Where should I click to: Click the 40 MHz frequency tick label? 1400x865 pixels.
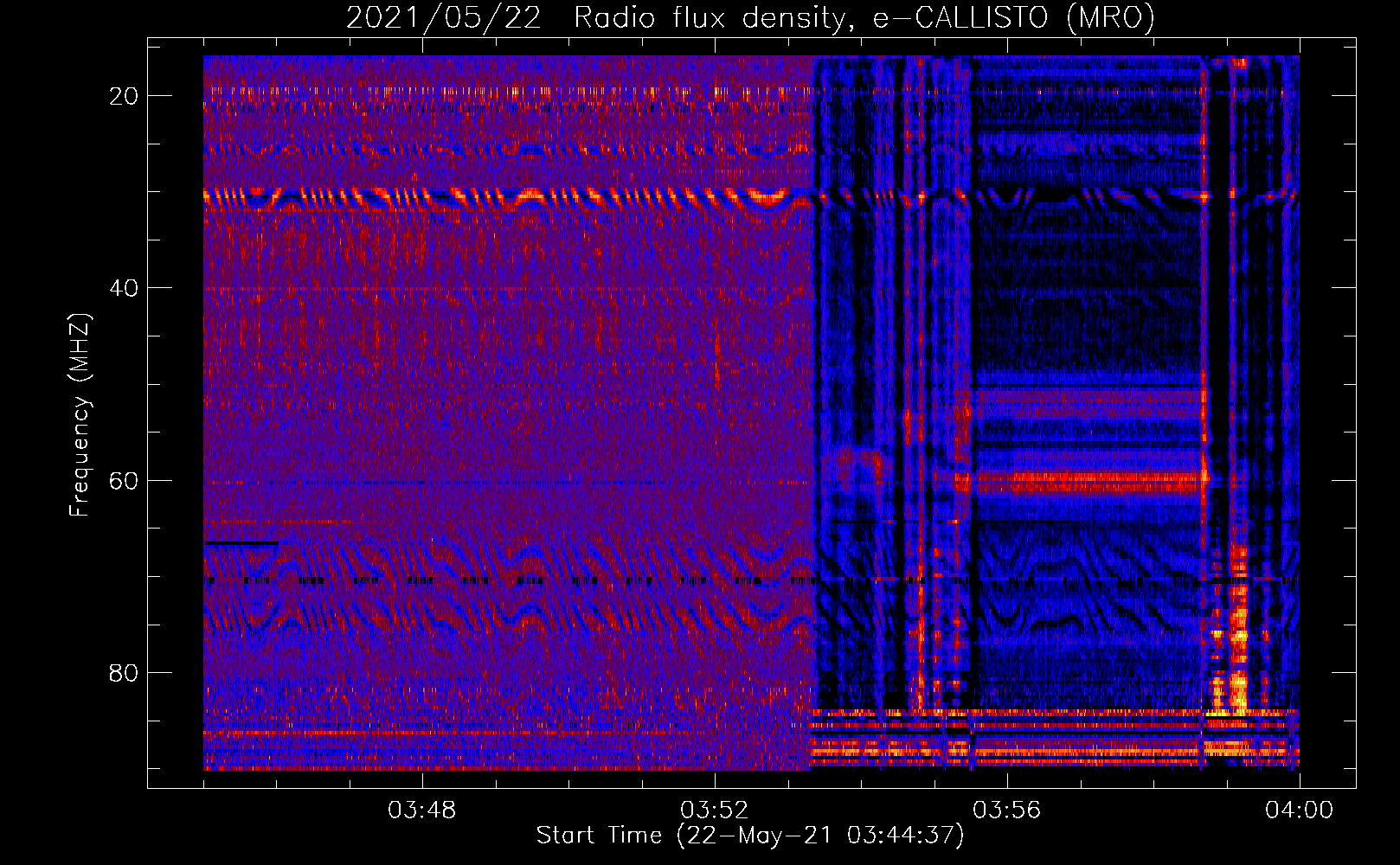click(124, 288)
